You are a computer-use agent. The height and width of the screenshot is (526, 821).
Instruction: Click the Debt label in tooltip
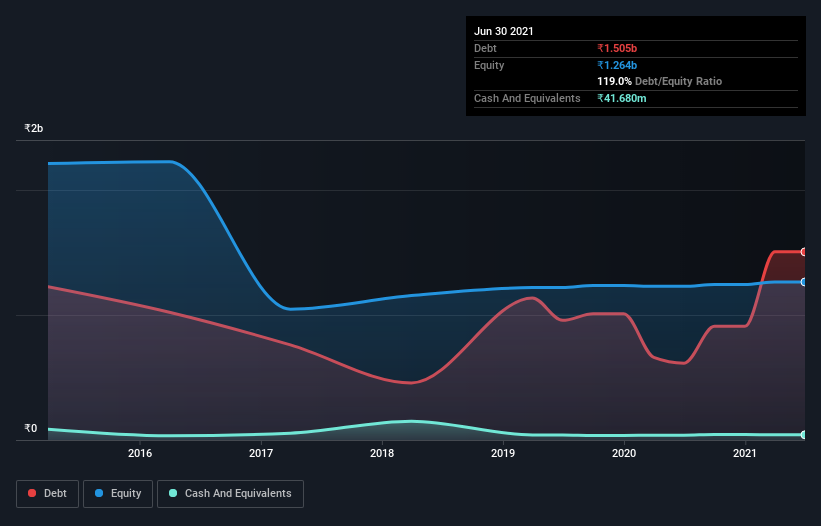pyautogui.click(x=485, y=48)
